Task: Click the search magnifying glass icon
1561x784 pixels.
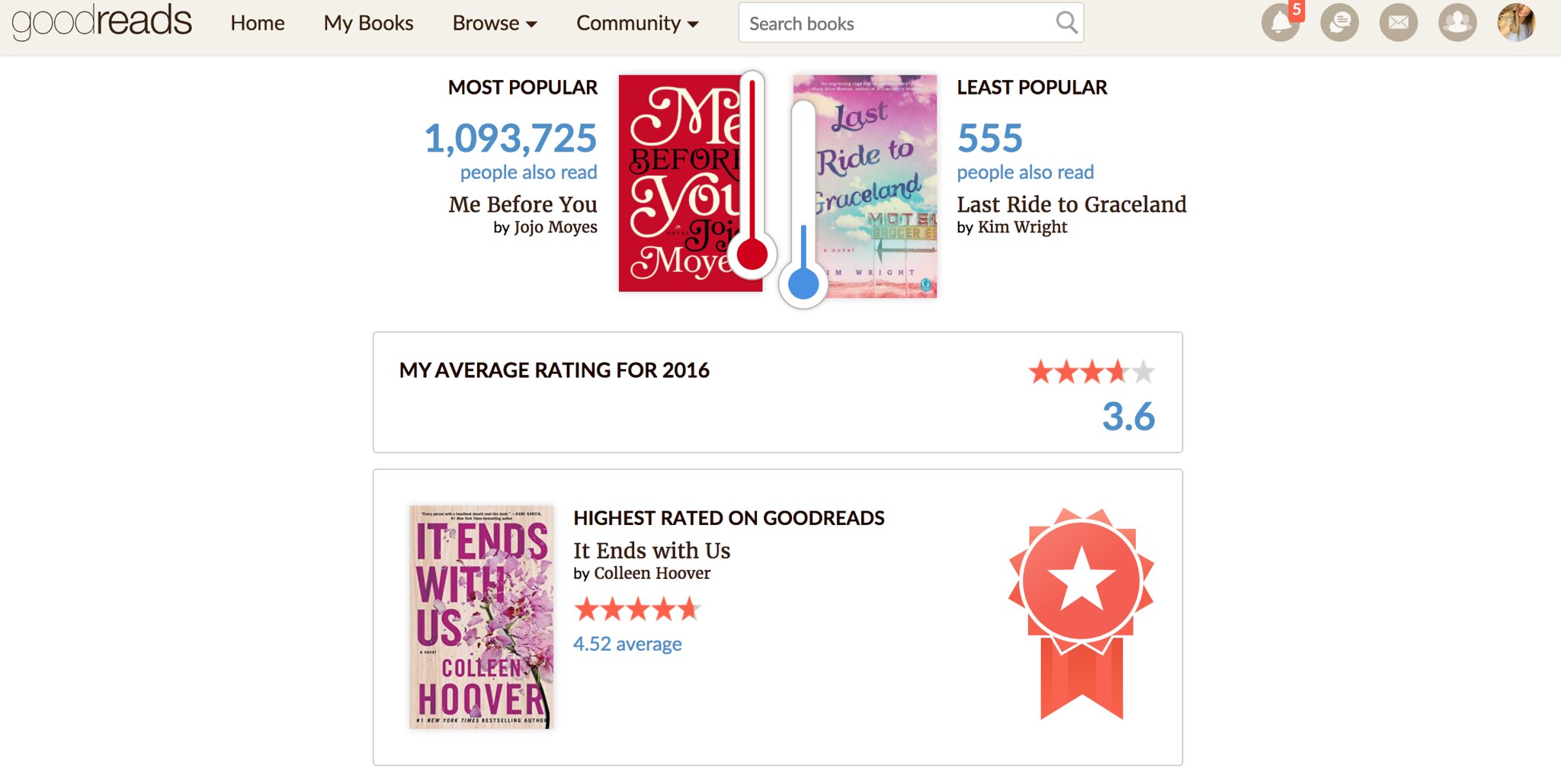Action: 1066,23
